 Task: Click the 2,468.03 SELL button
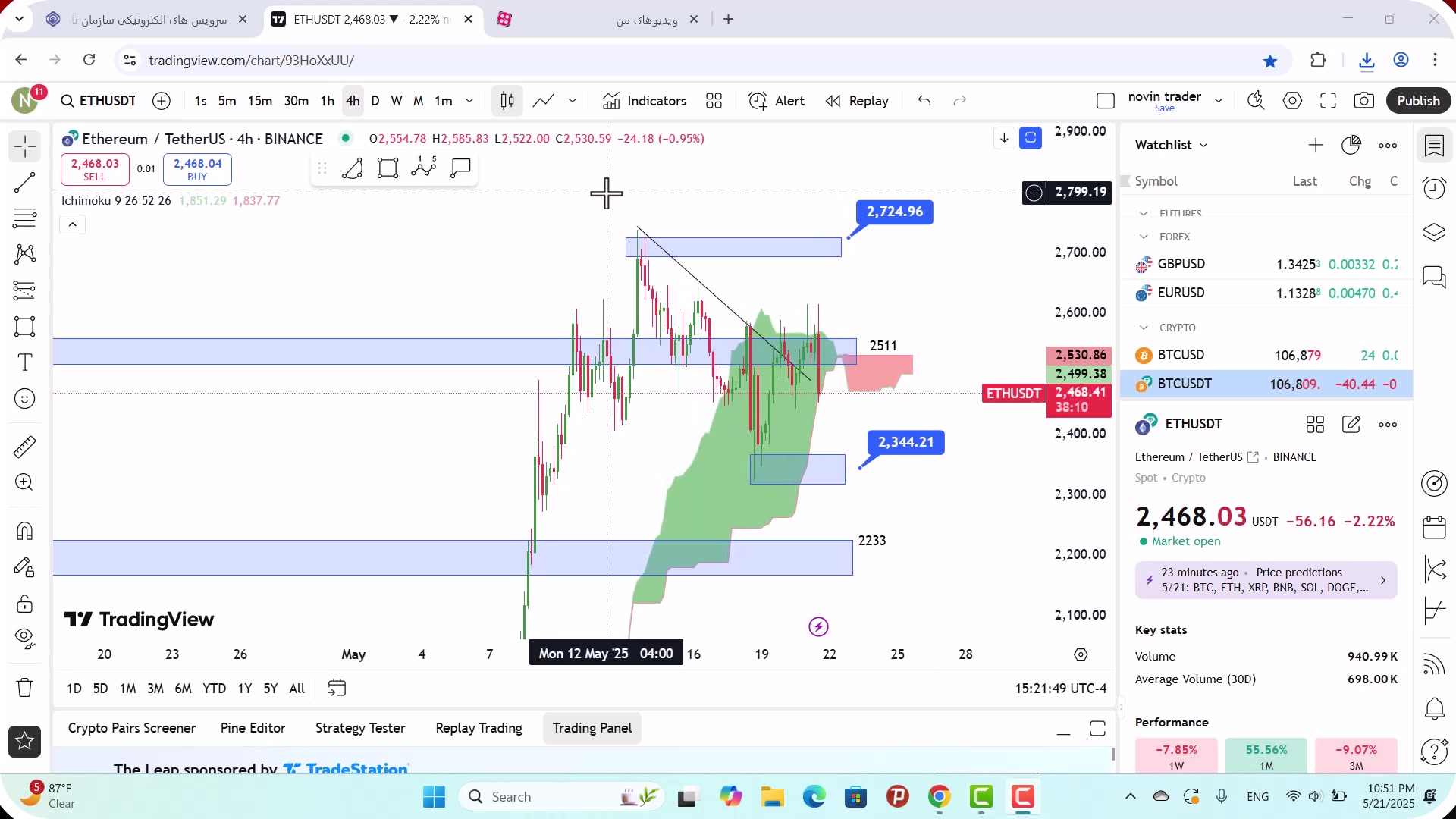coord(95,169)
